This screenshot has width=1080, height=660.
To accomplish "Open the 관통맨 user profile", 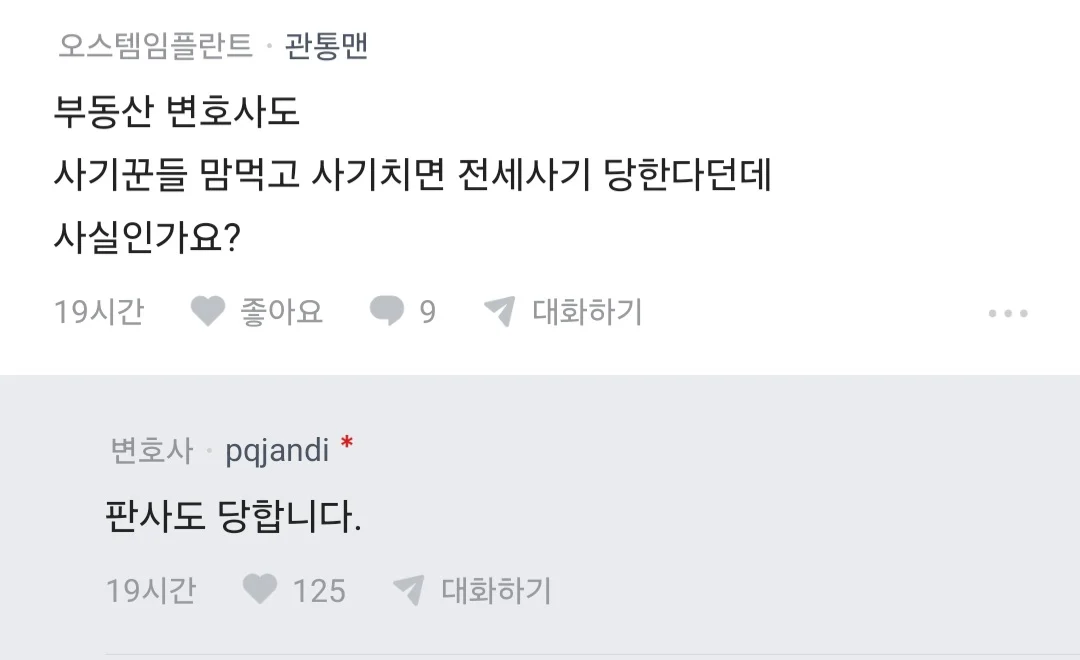I will click(327, 47).
